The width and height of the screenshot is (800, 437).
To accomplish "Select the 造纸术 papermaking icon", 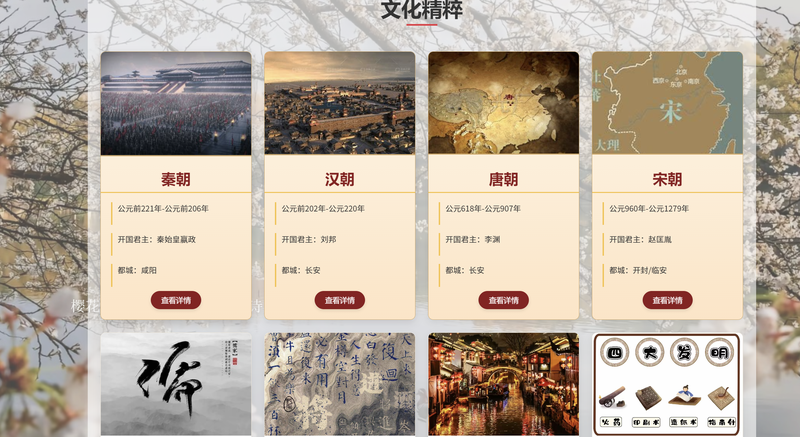I will click(x=684, y=397).
